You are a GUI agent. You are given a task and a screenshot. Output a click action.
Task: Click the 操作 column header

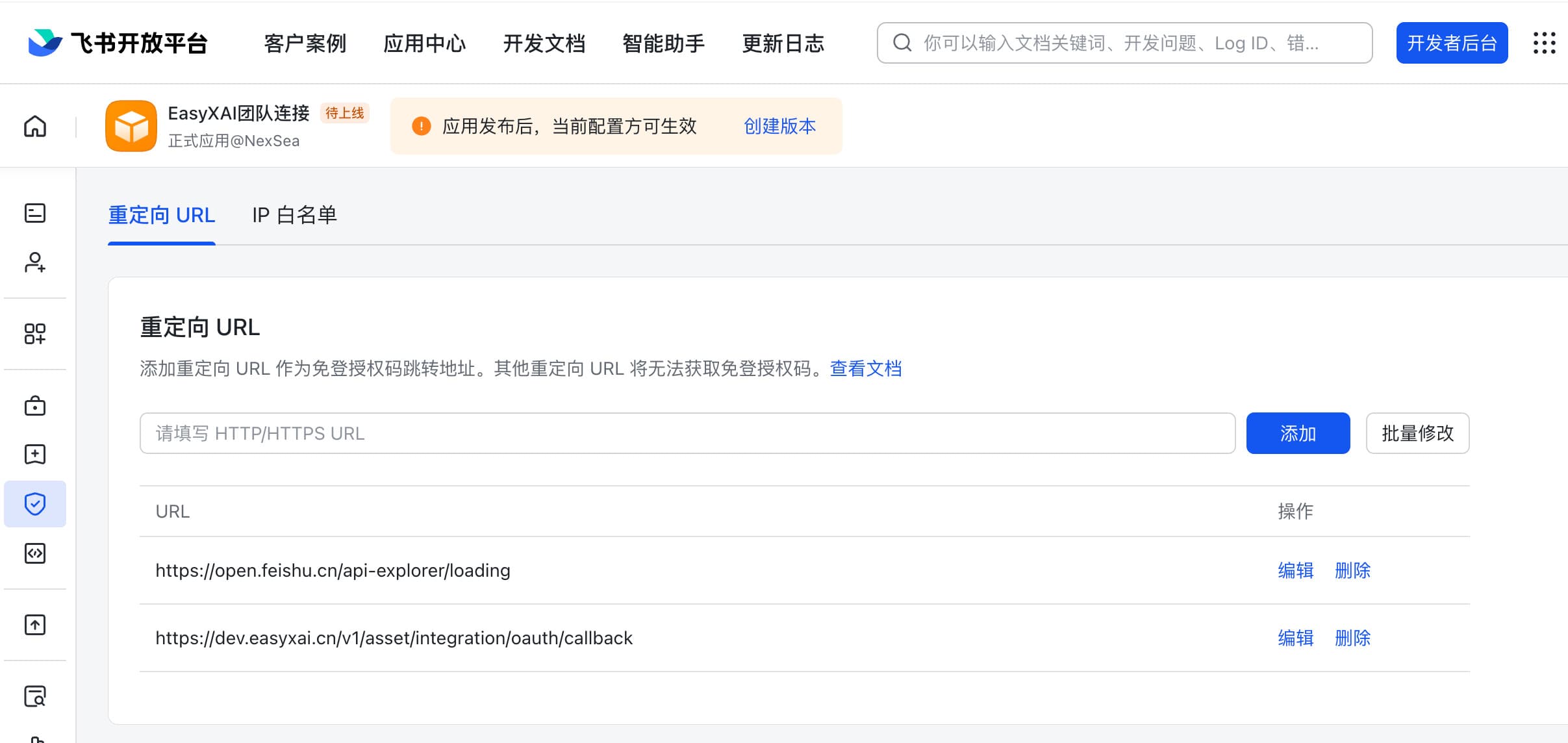click(1296, 511)
